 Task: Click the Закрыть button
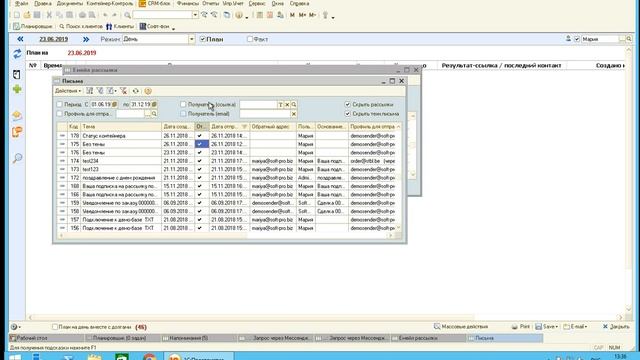click(x=616, y=327)
